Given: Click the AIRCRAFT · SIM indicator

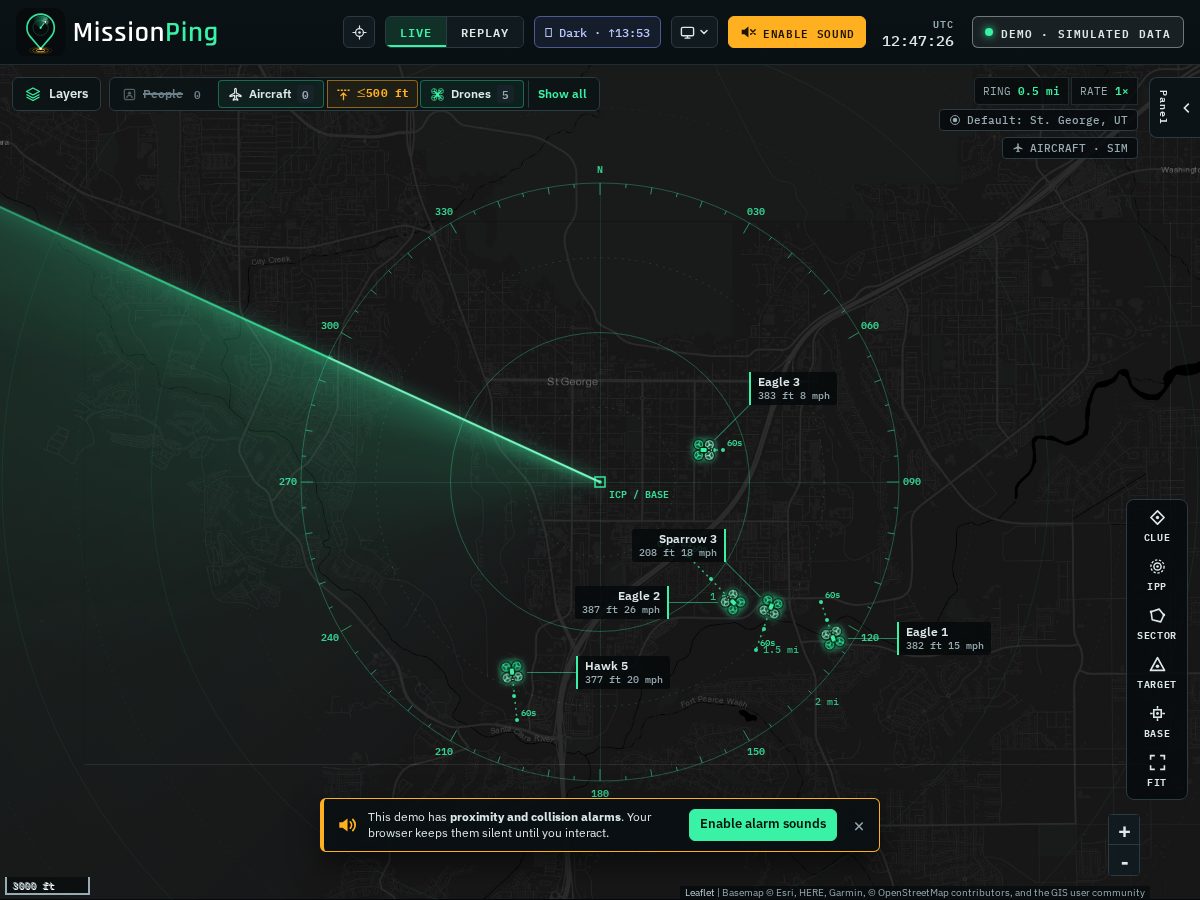Looking at the screenshot, I should (x=1070, y=148).
